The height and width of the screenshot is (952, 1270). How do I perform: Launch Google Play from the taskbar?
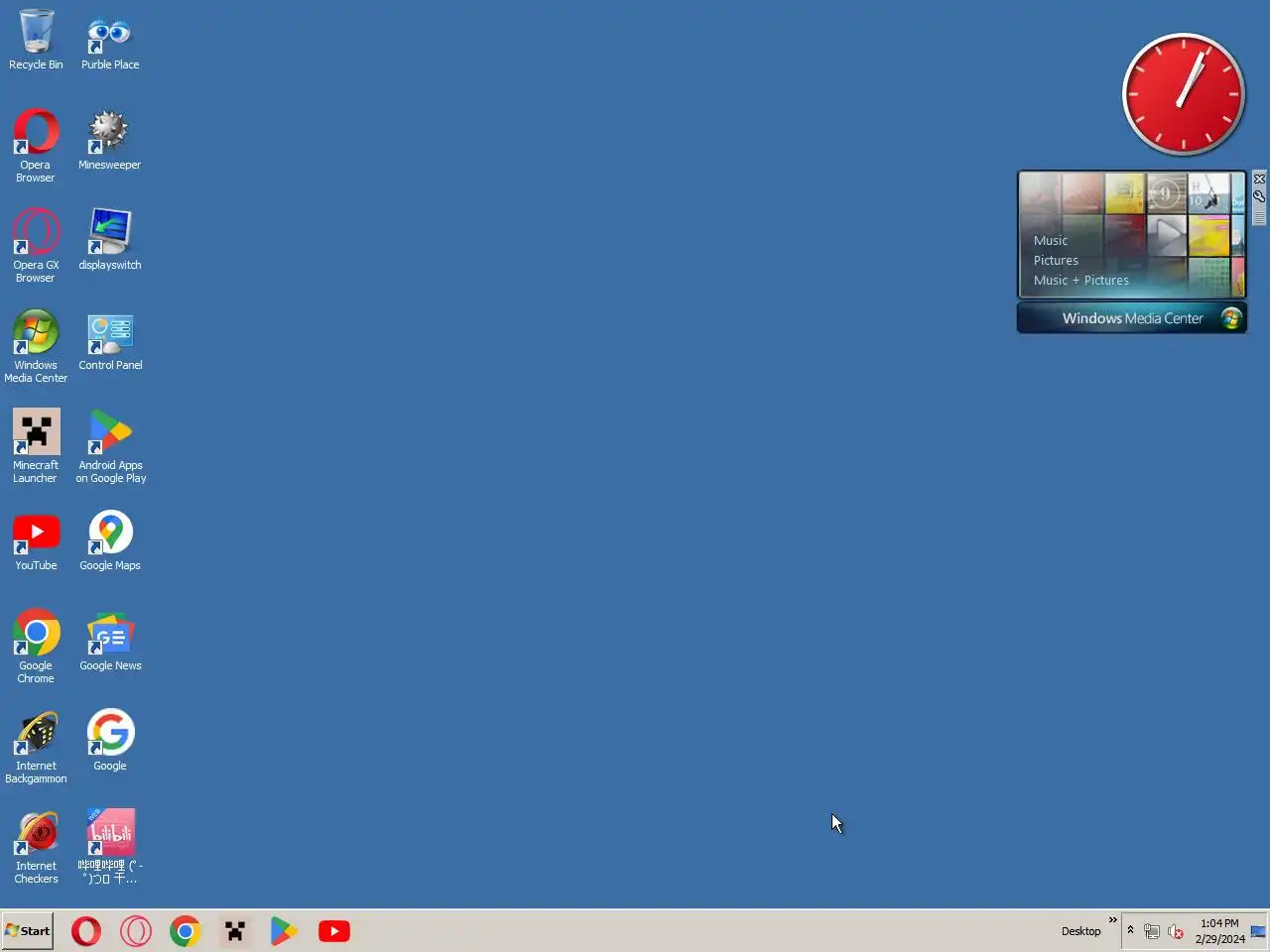[284, 931]
